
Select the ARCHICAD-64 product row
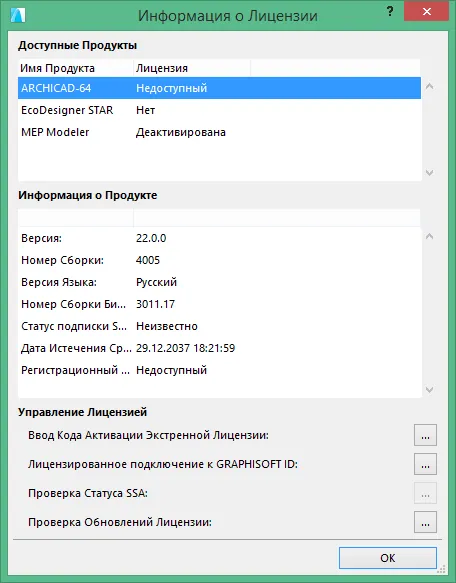219,88
